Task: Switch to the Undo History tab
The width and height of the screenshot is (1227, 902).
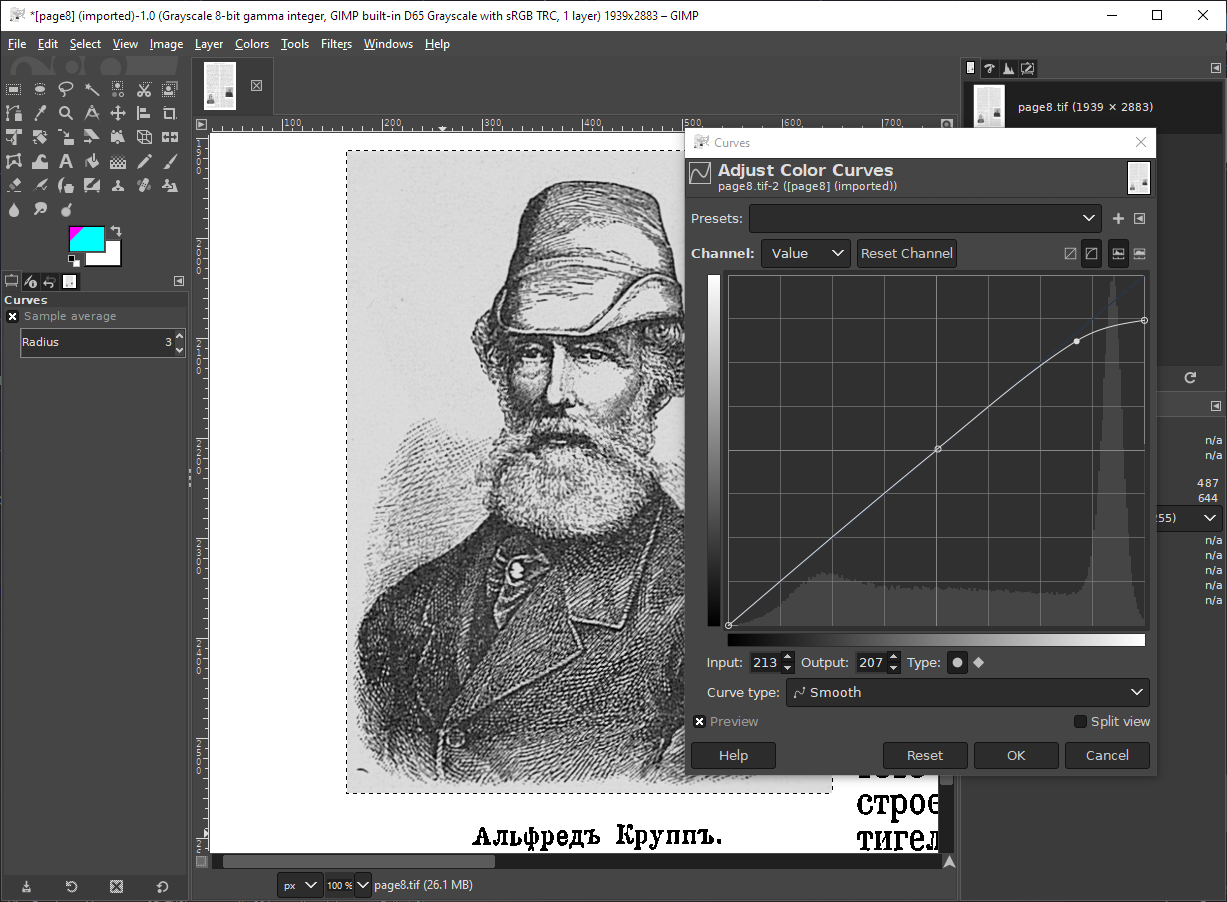Action: 49,282
